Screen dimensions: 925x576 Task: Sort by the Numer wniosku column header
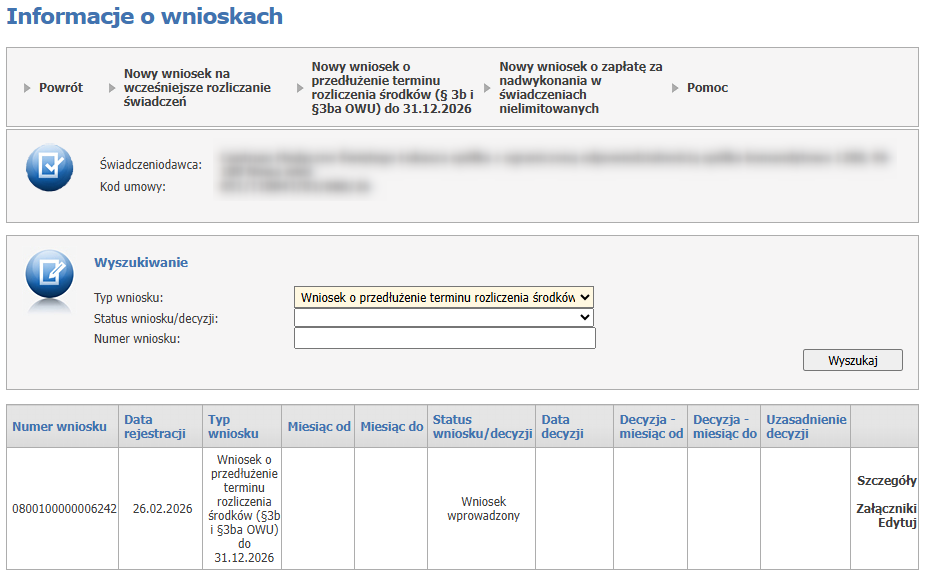(59, 427)
